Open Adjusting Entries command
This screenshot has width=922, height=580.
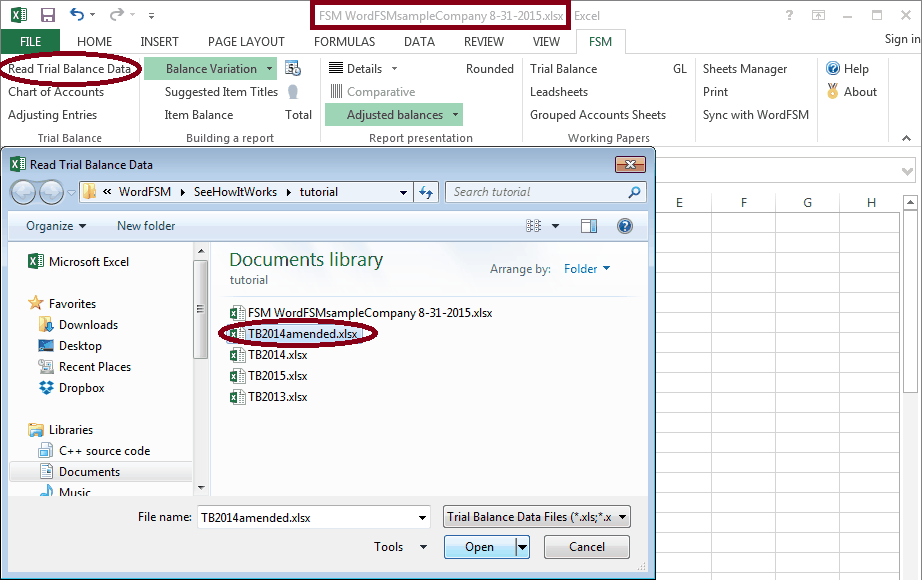pyautogui.click(x=52, y=115)
